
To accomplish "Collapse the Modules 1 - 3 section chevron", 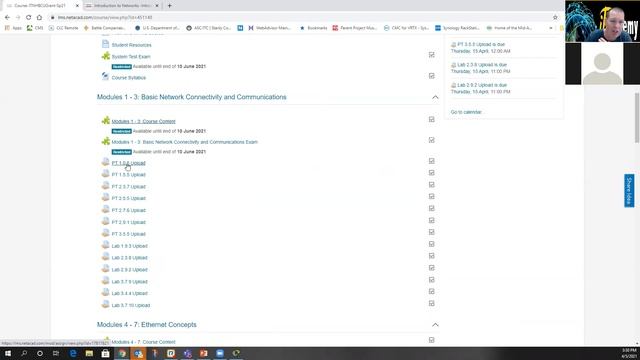I will (x=435, y=97).
